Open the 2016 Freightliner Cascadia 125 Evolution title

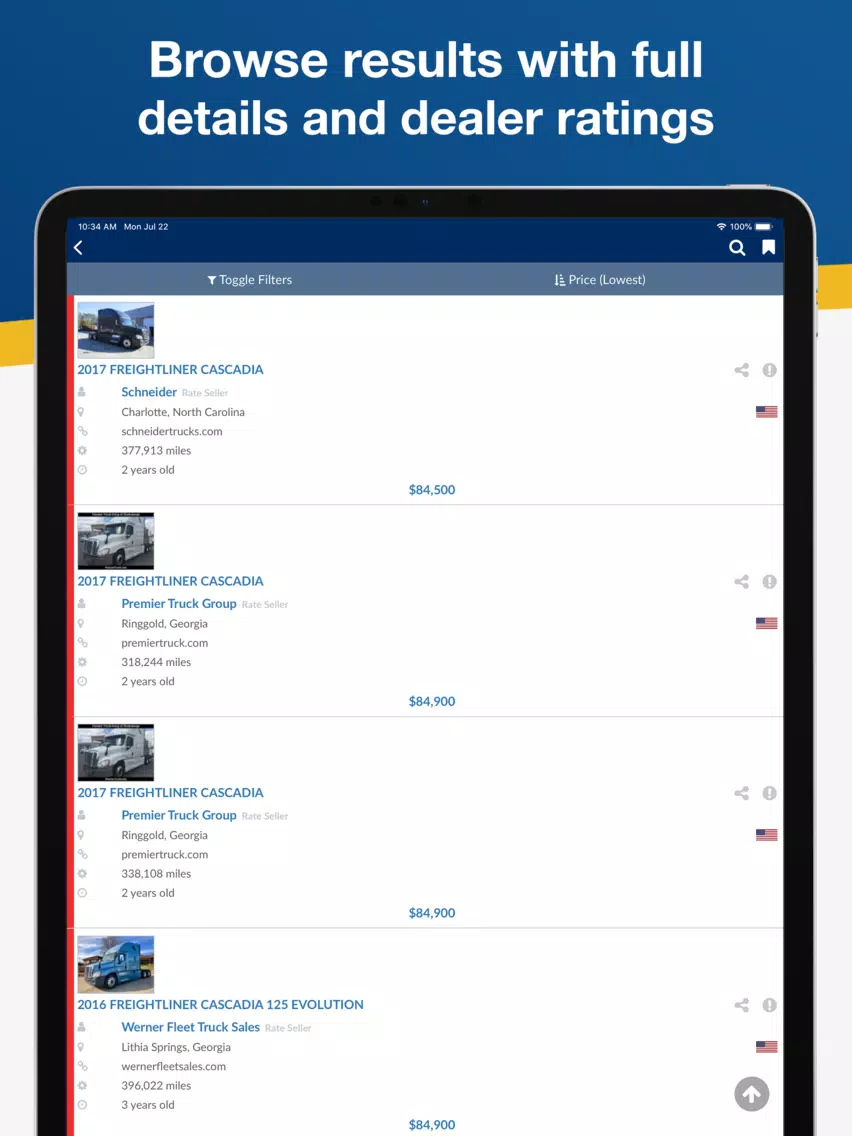click(x=220, y=1004)
